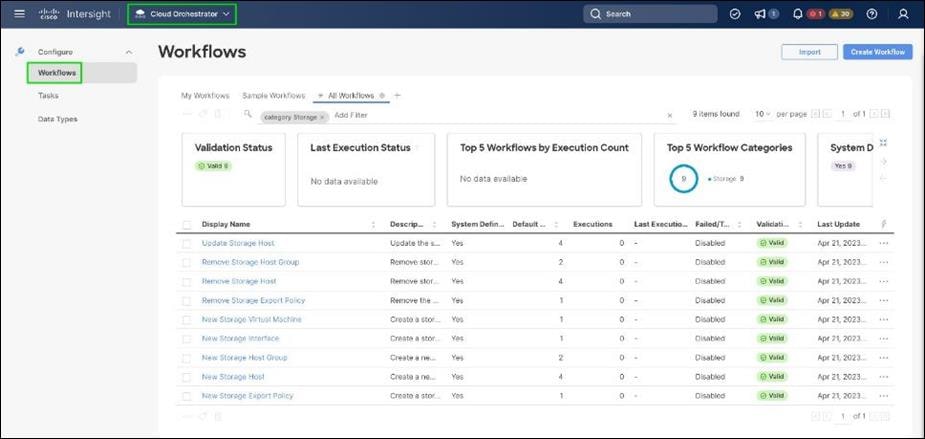Screen dimensions: 925x439
Task: Check the New Storage Host row checkbox
Action: click(187, 377)
